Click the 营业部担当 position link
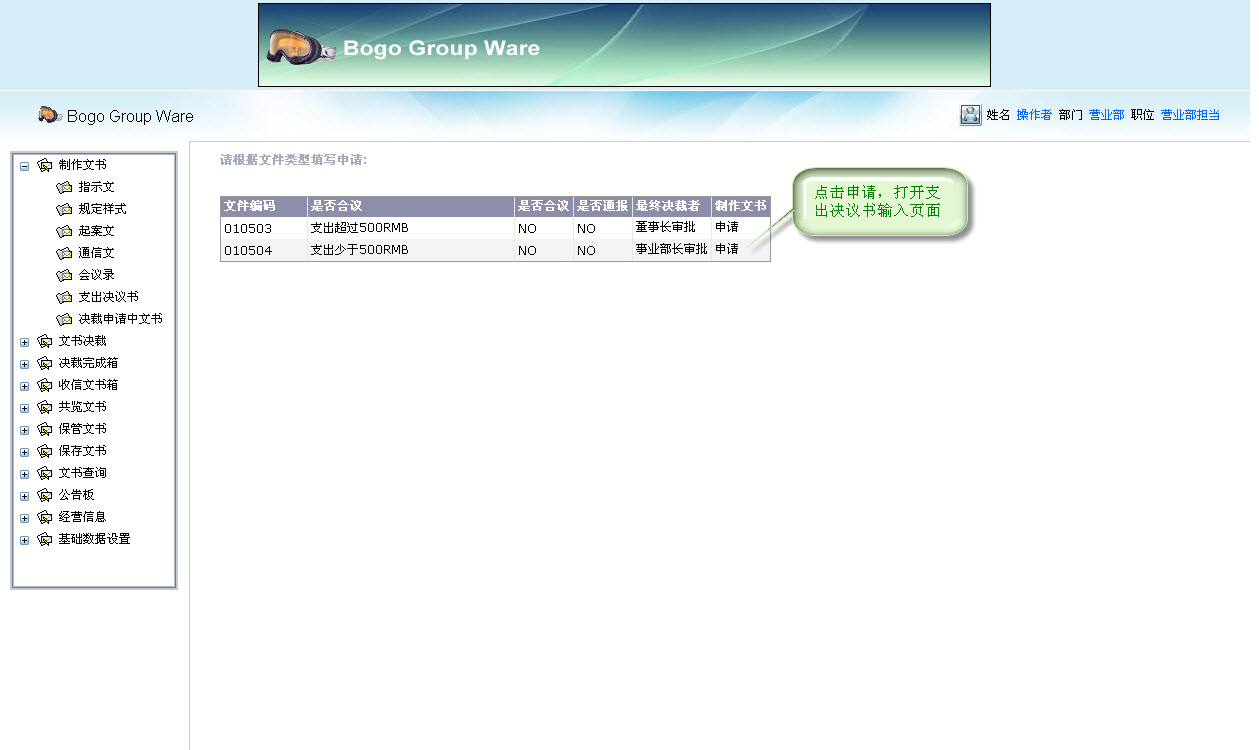This screenshot has height=750, width=1259. coord(1190,115)
